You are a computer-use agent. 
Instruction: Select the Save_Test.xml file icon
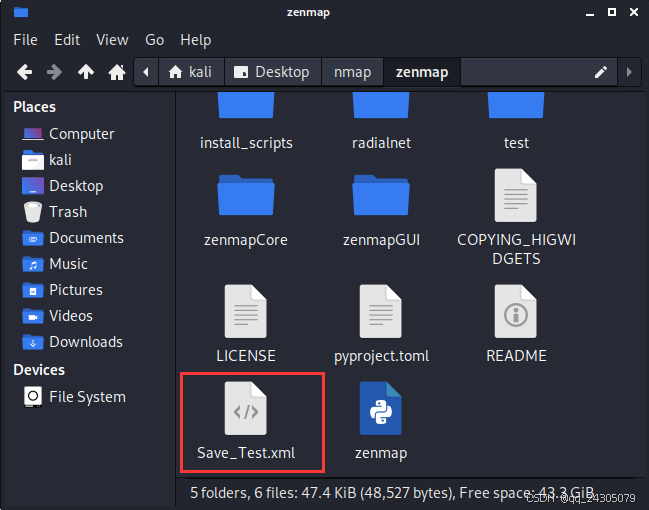246,408
